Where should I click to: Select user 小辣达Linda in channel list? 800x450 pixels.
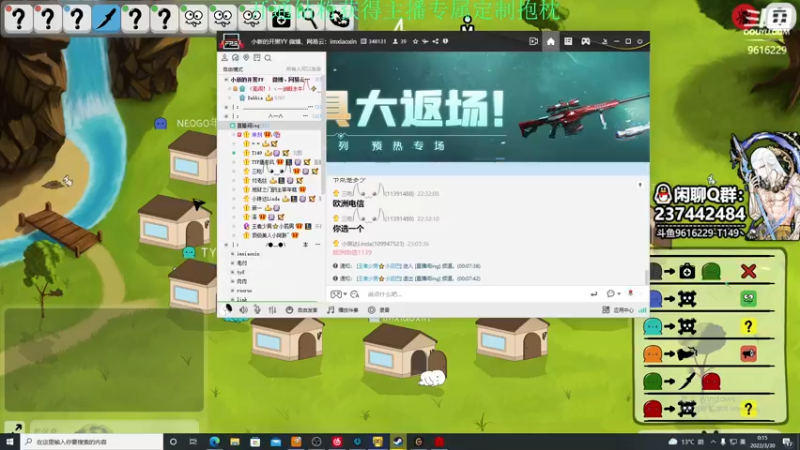(x=265, y=199)
